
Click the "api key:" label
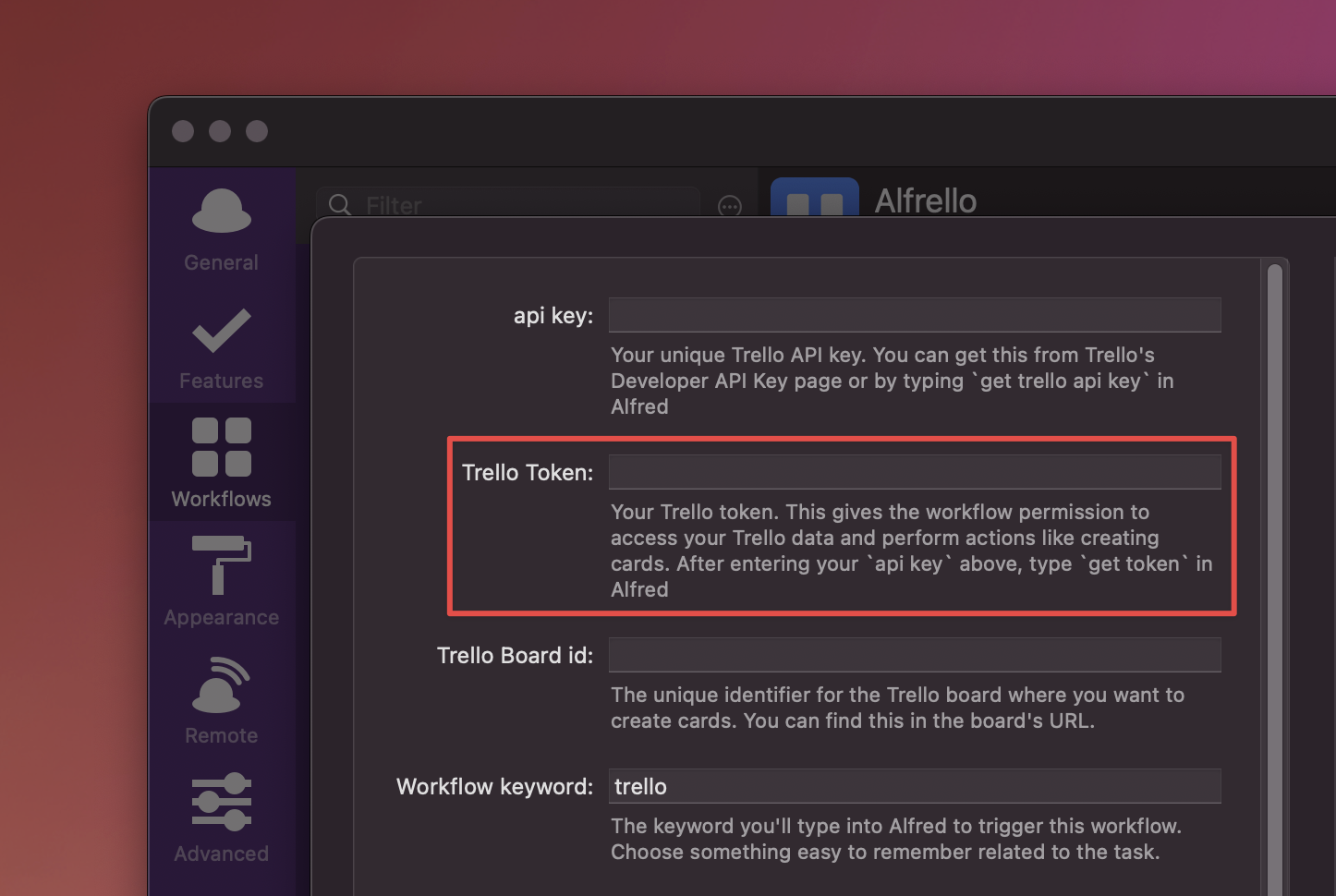(553, 316)
